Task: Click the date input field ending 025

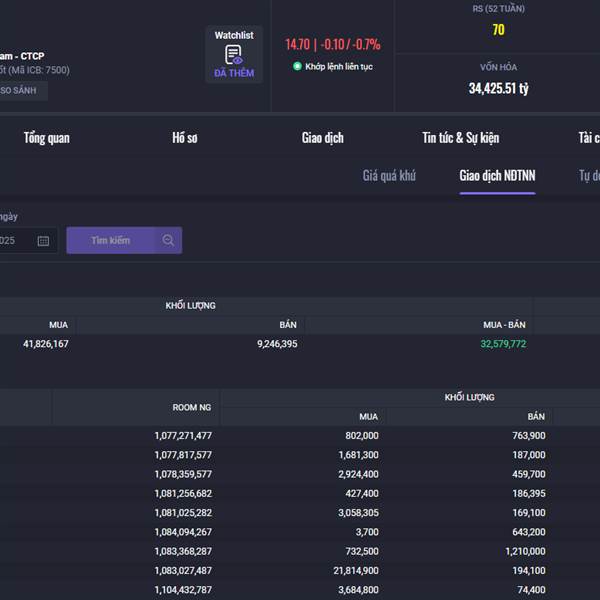Action: click(28, 241)
